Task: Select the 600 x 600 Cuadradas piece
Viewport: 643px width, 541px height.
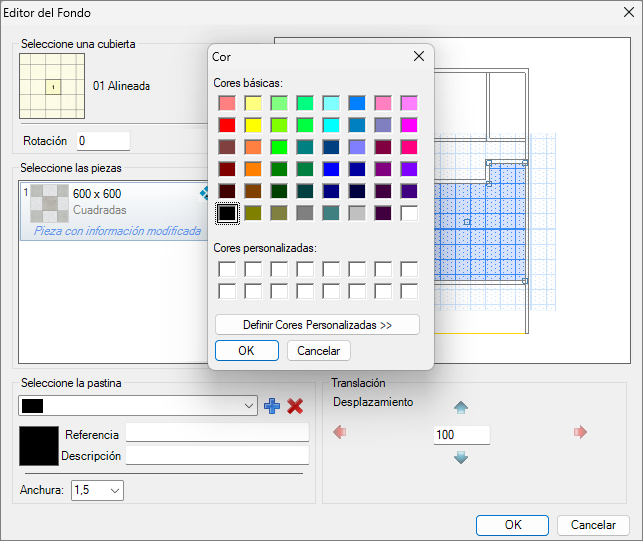Action: [115, 211]
